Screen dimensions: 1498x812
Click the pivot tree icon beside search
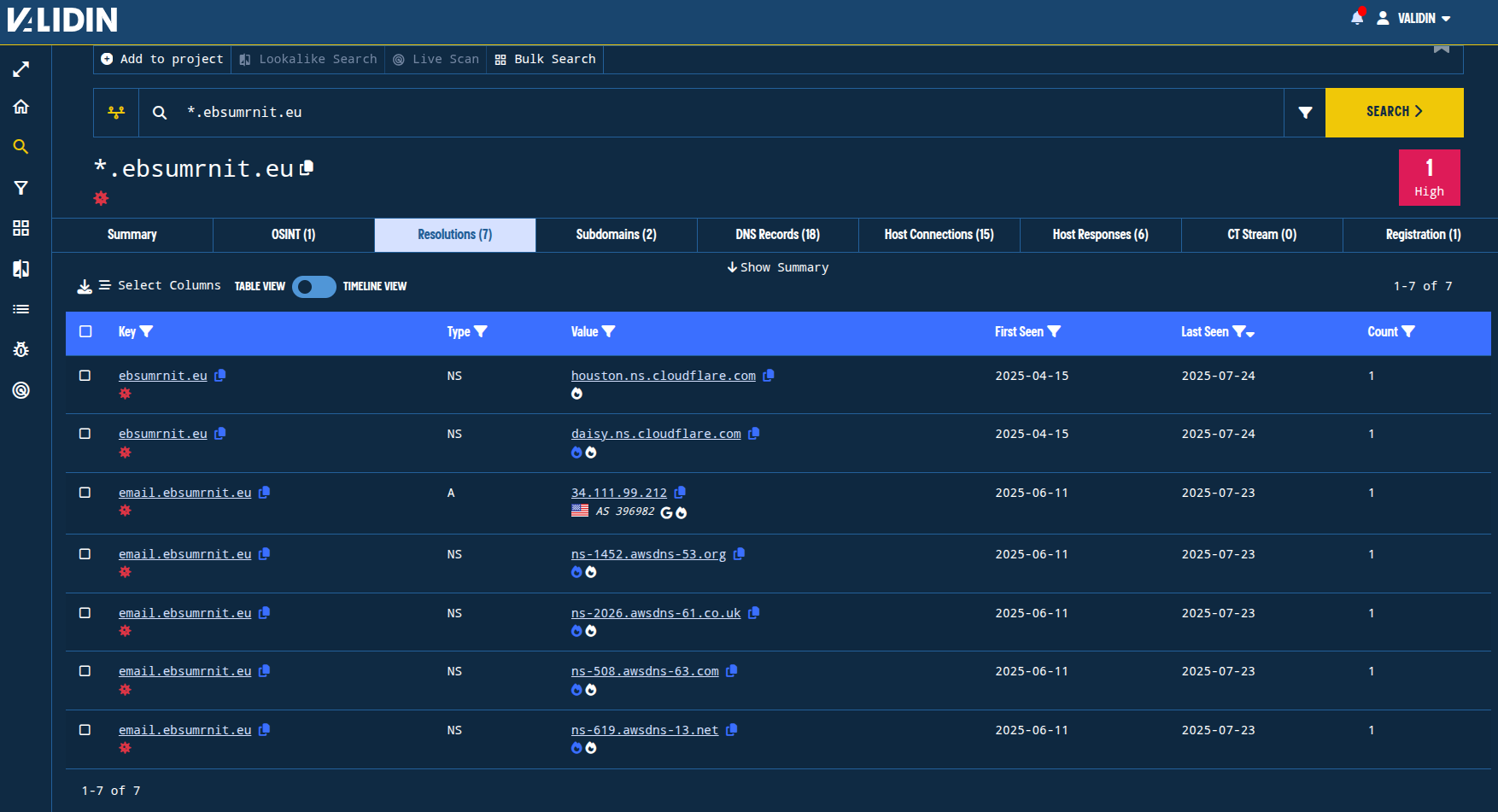tap(116, 112)
